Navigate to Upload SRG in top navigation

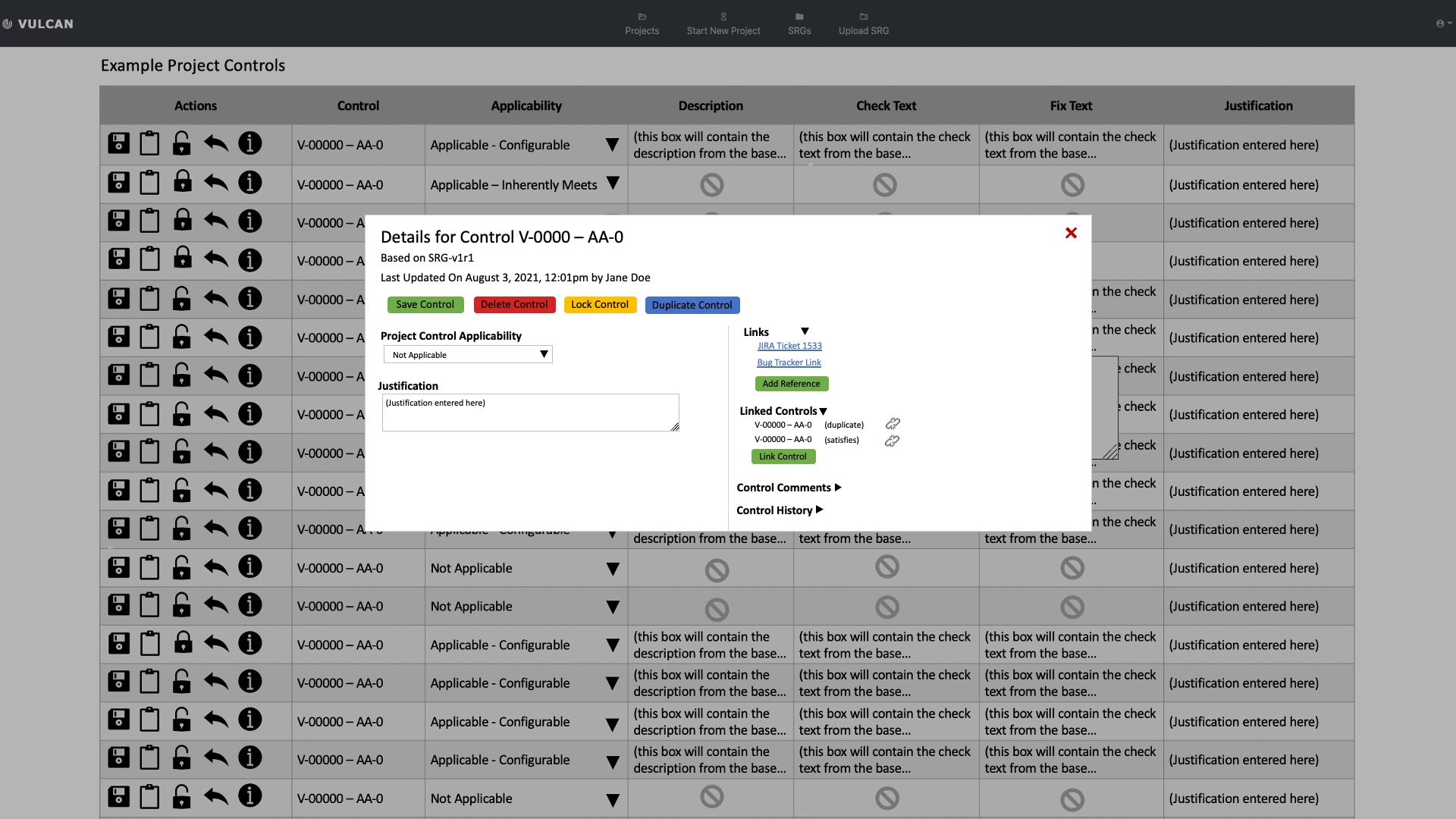(x=862, y=24)
